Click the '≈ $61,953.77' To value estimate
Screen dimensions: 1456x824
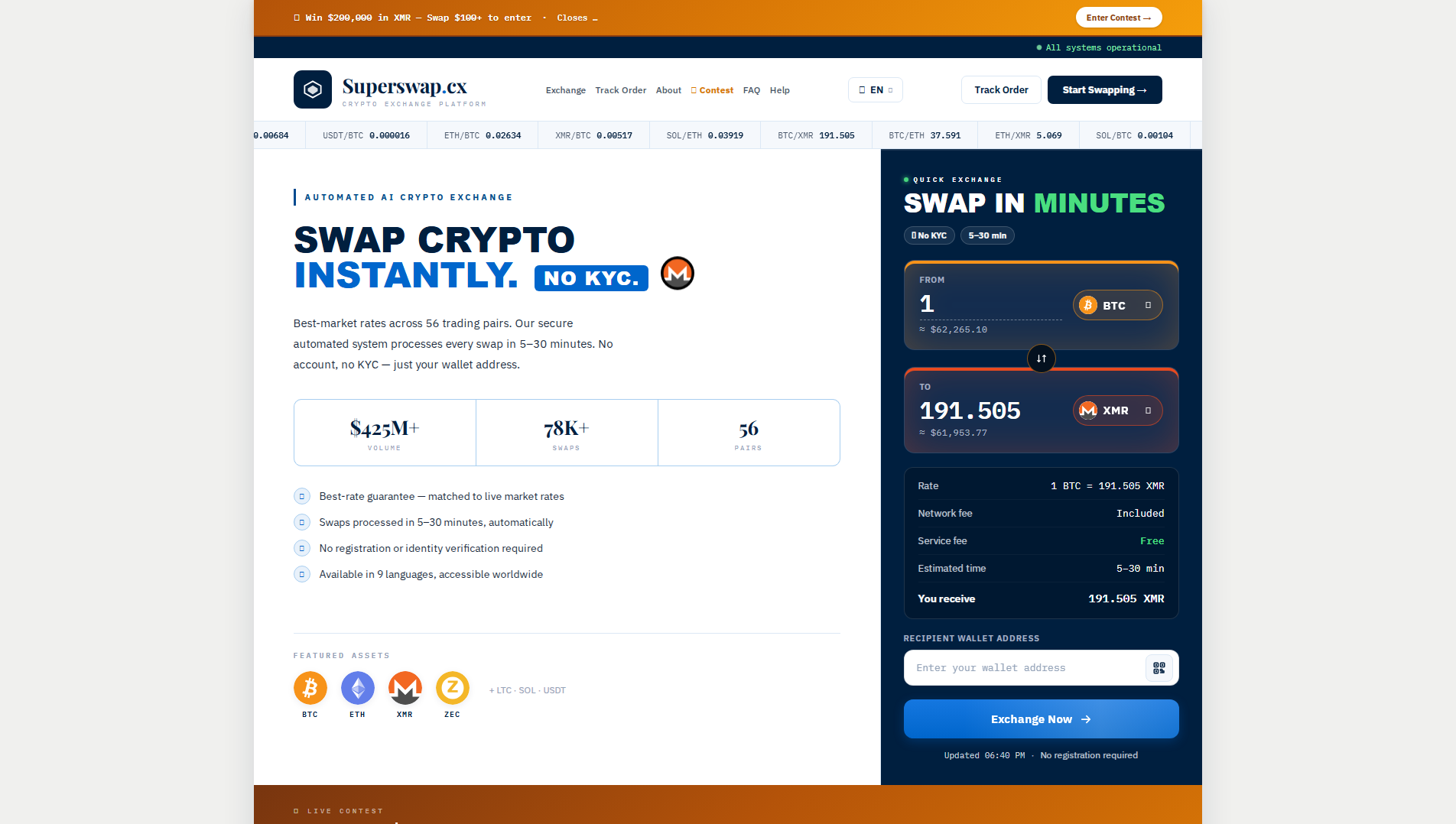click(953, 433)
